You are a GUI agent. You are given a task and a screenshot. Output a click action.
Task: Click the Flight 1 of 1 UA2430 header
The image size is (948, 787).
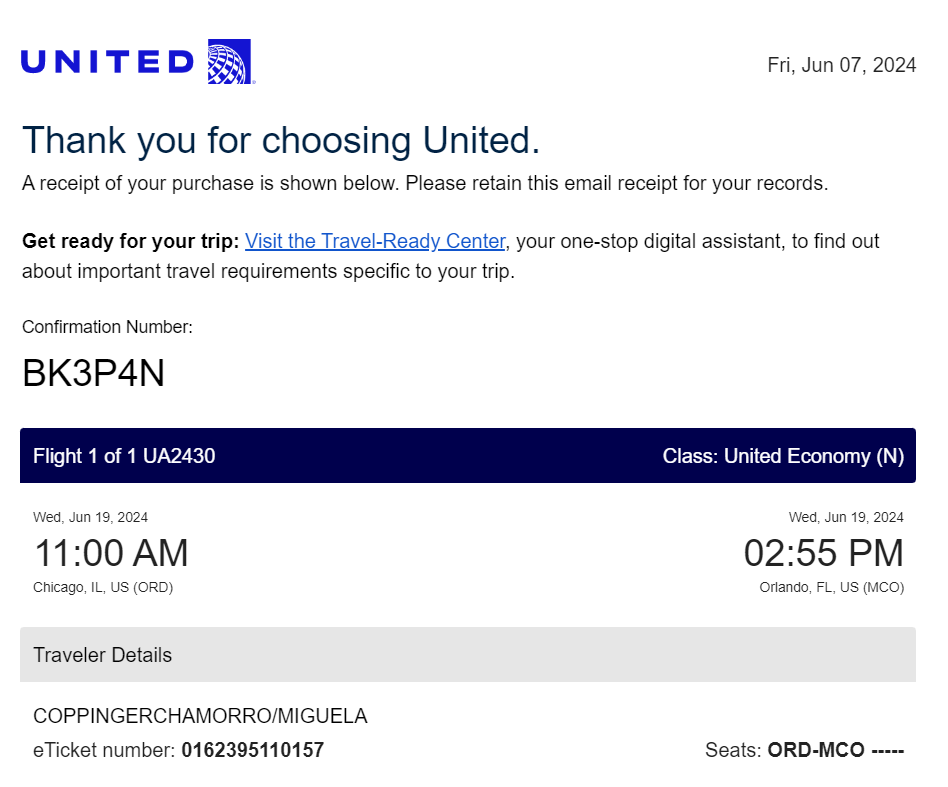tap(124, 456)
